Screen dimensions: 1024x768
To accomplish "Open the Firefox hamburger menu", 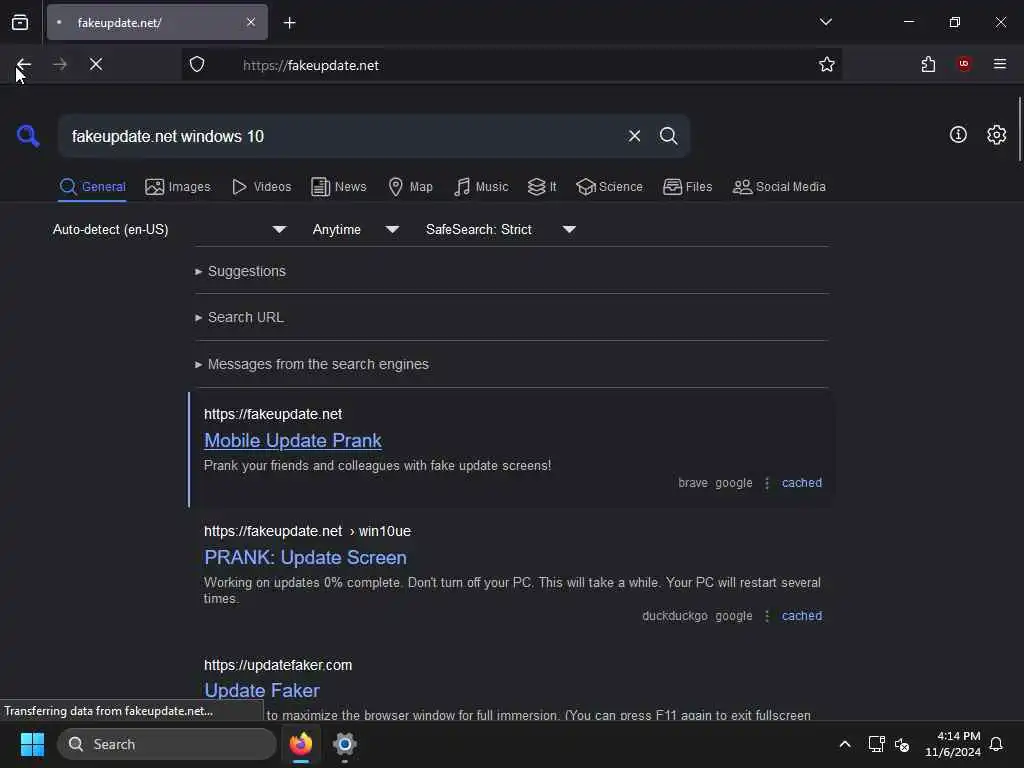I will 1000,64.
